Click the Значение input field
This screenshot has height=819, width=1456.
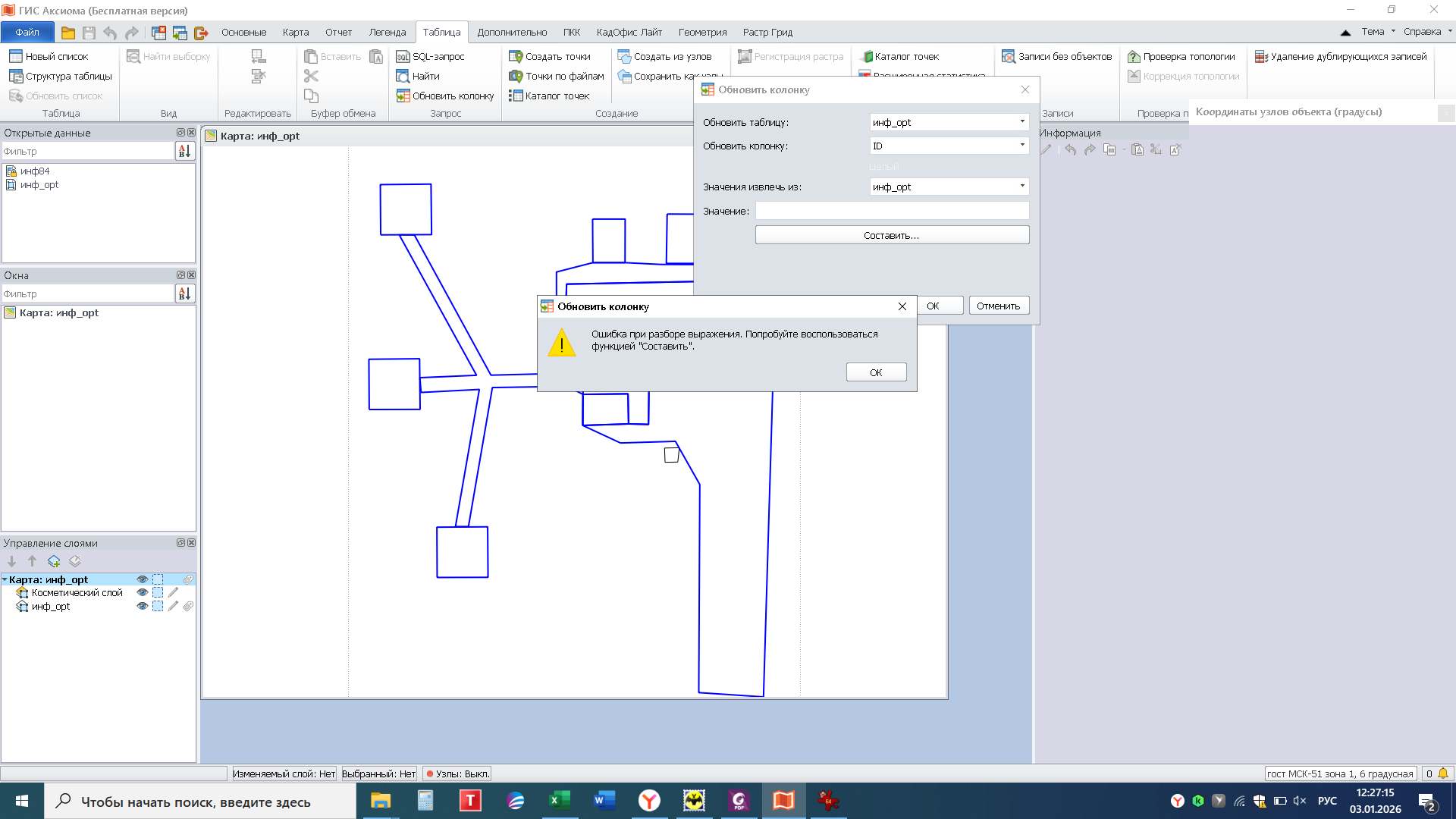[891, 211]
